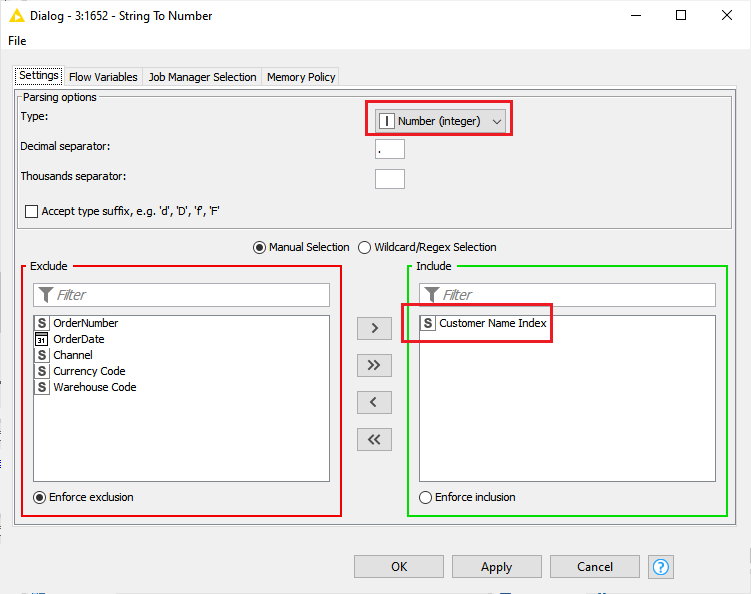Click the remove all columns double-arrow button
This screenshot has height=594, width=751.
tap(374, 439)
